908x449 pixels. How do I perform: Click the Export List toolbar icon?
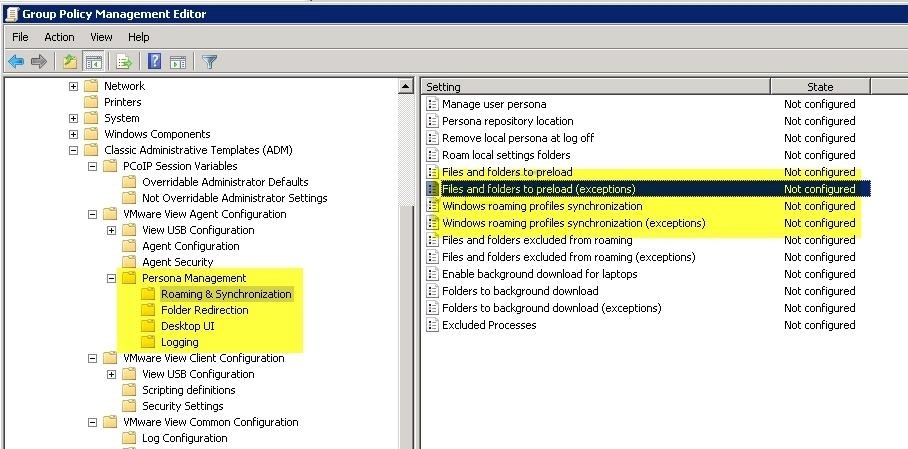[x=123, y=61]
